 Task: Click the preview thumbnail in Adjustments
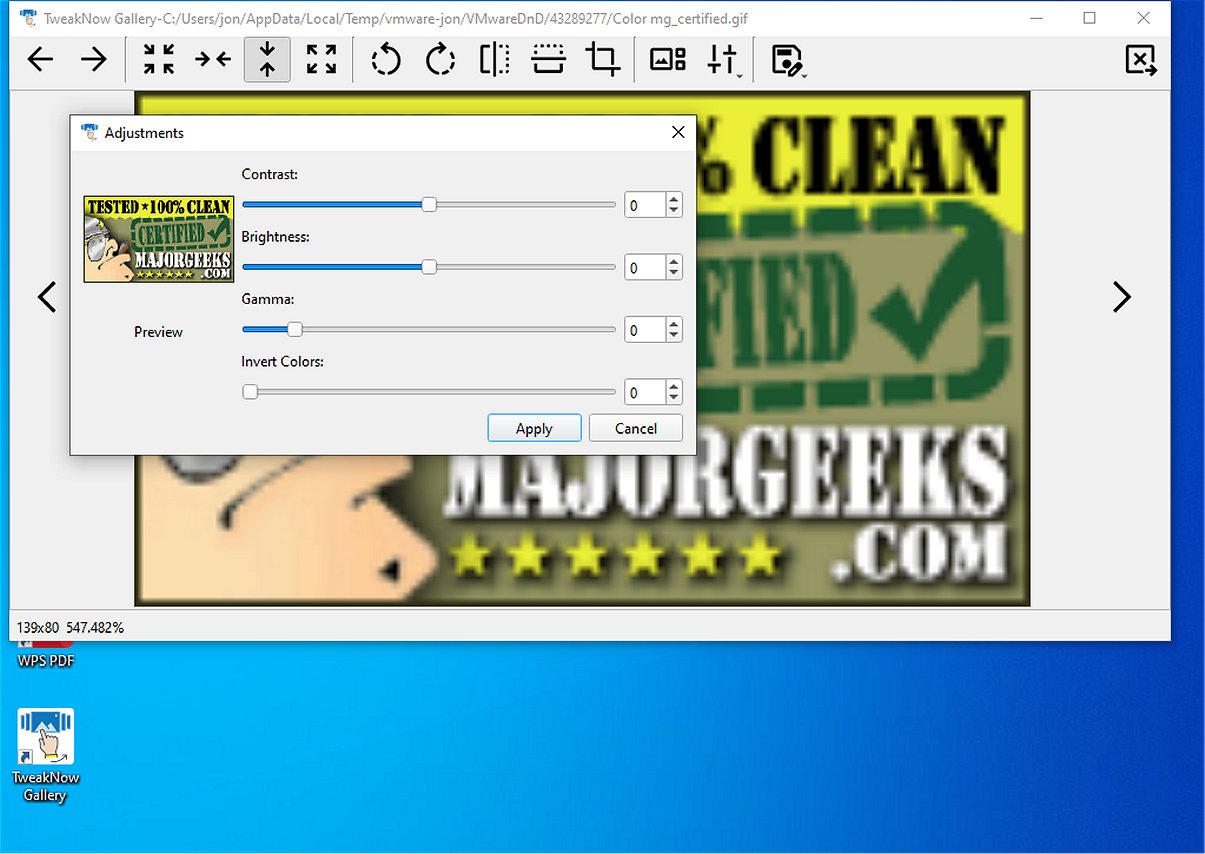point(158,239)
